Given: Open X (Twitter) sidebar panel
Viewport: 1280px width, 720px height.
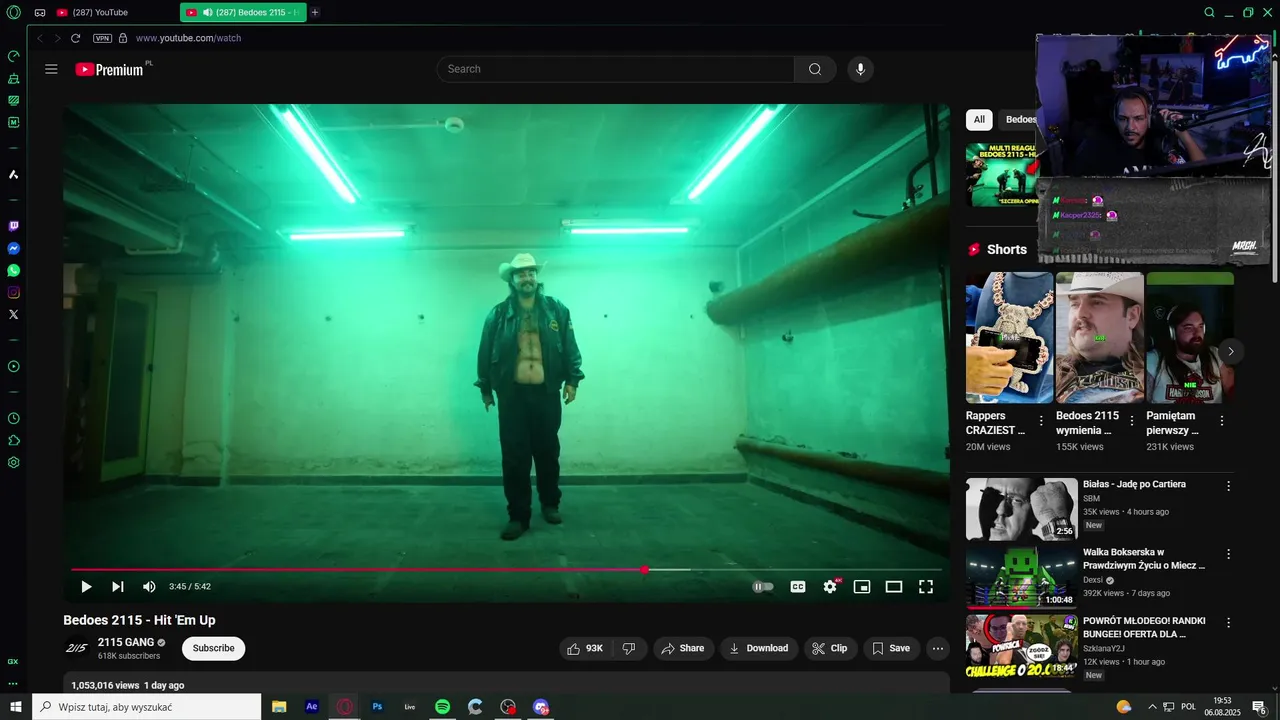Looking at the screenshot, I should [x=13, y=315].
